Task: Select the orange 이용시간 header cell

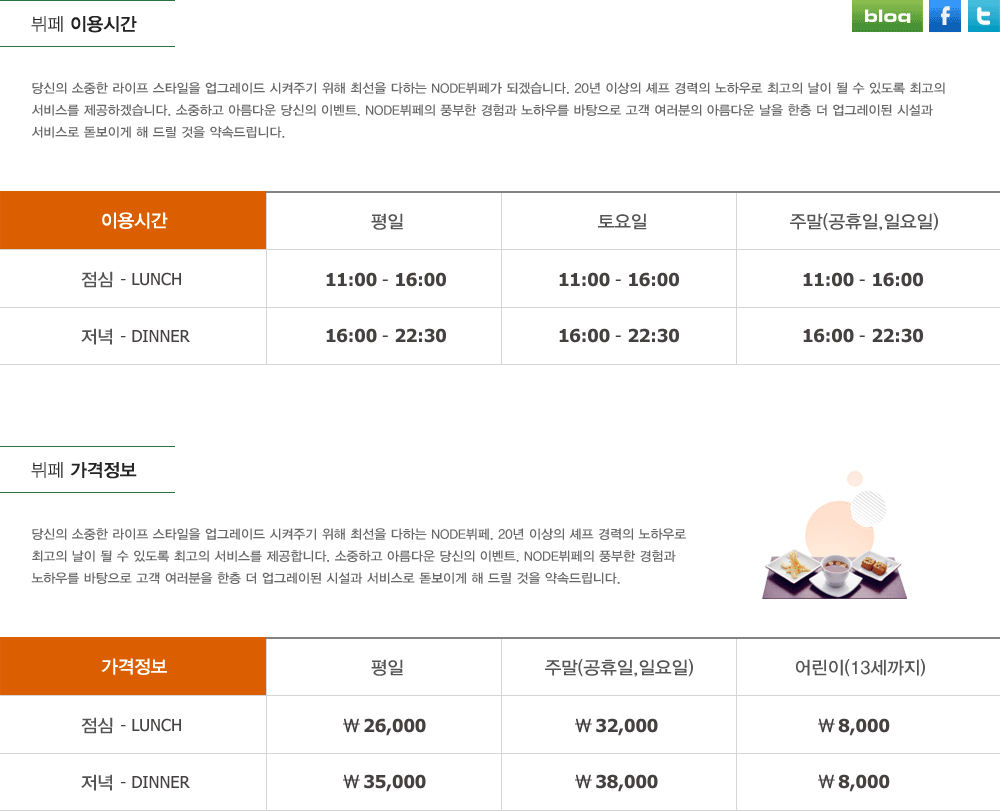Action: [133, 221]
